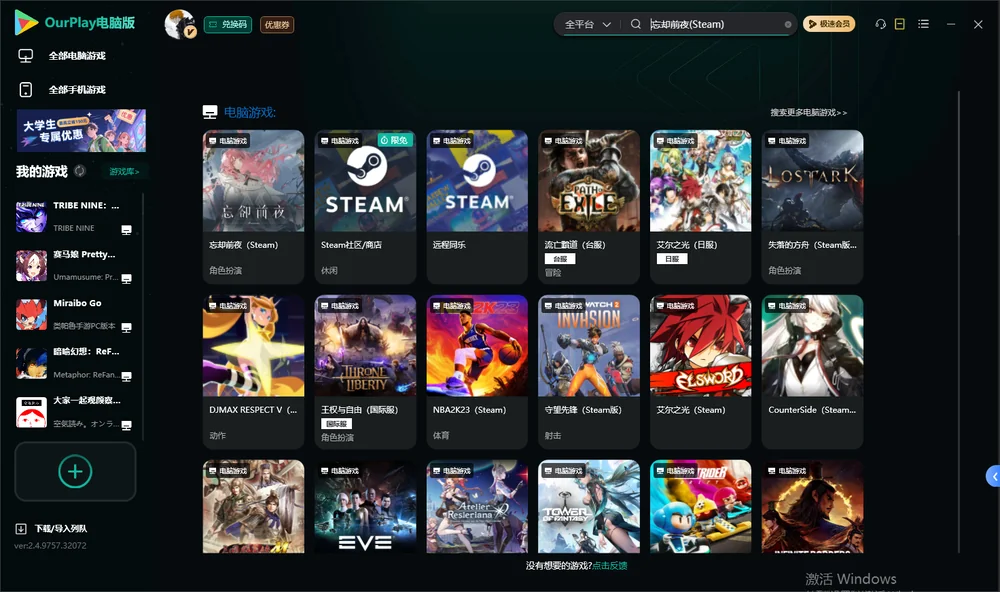Viewport: 1000px width, 592px height.
Task: Click the 点击反馈 feedback link
Action: coord(610,566)
